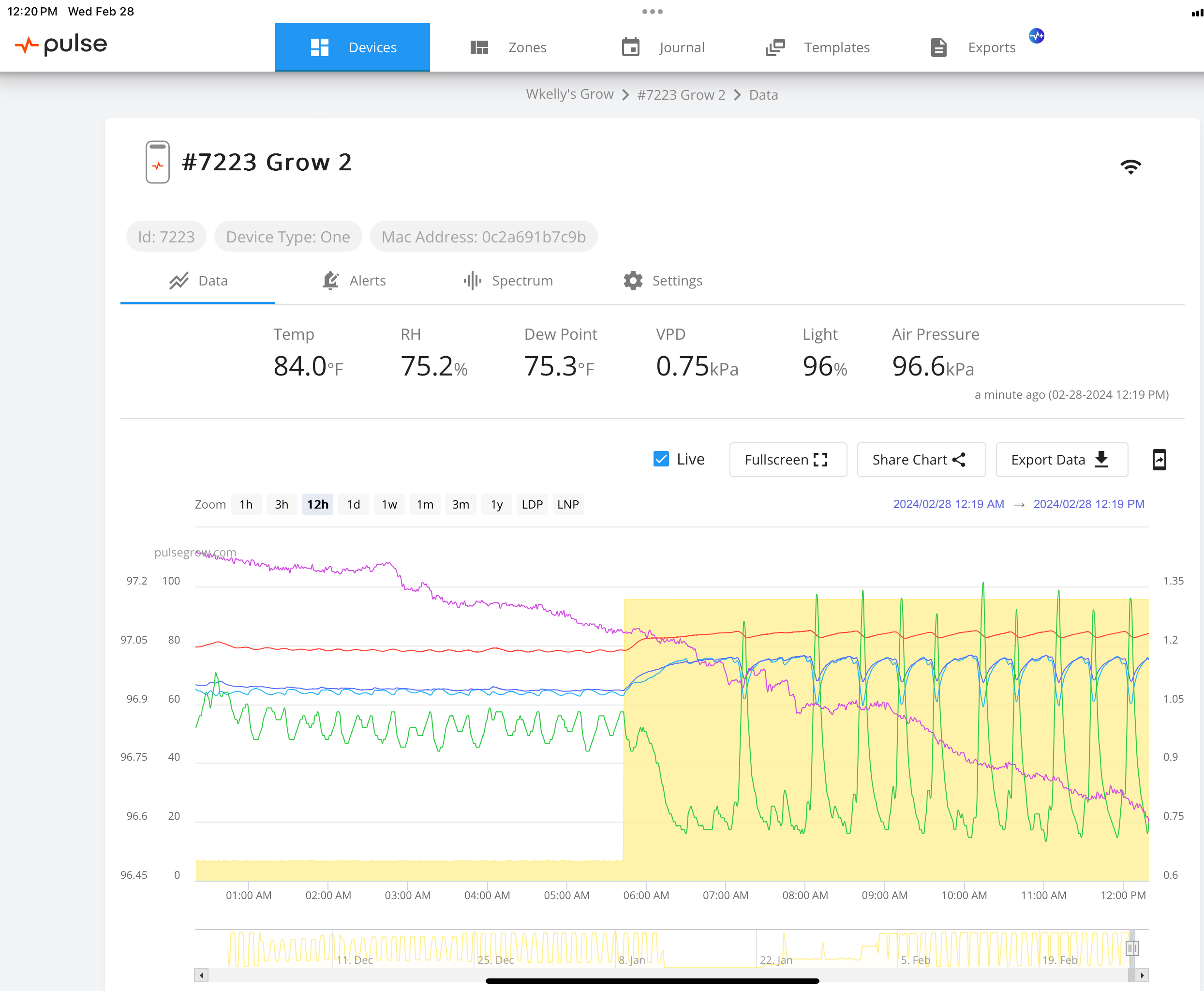Select the Spectrum sub-tab
This screenshot has width=1204, height=991.
click(507, 281)
